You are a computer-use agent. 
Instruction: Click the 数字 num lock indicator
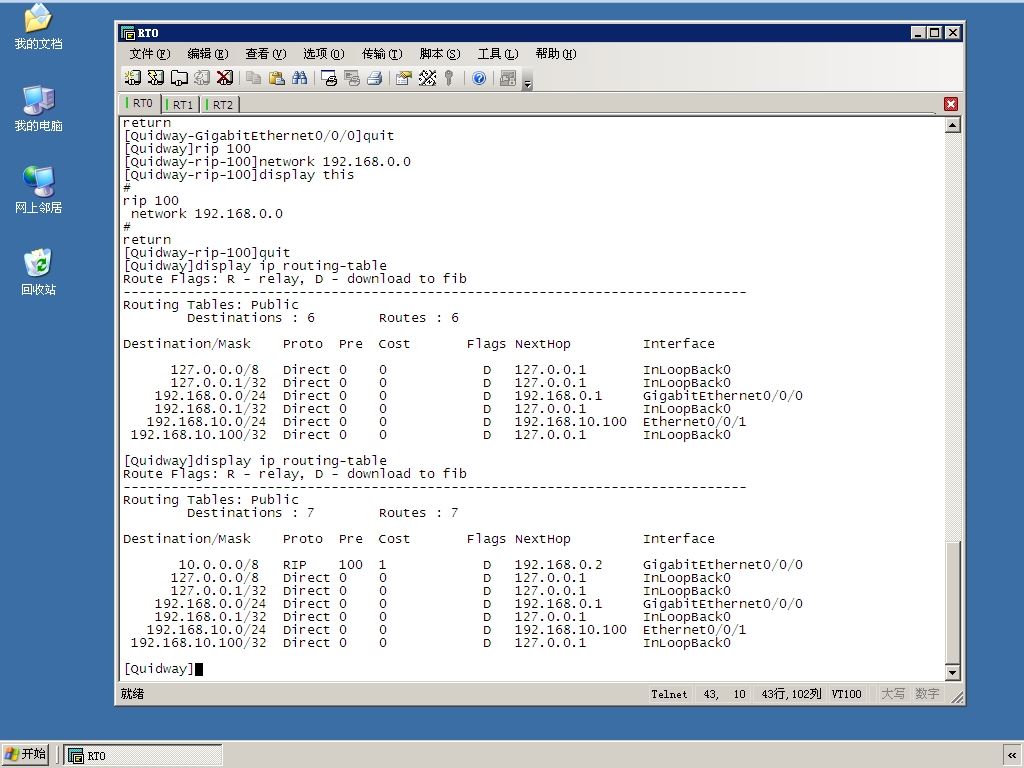(x=927, y=694)
